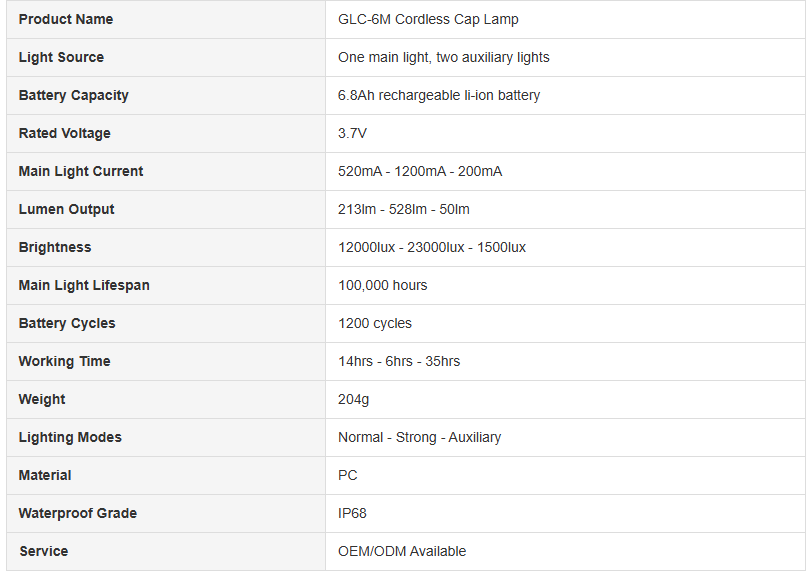
Task: Click the 6.8Ah rechargeable li-ion battery value
Action: point(439,96)
